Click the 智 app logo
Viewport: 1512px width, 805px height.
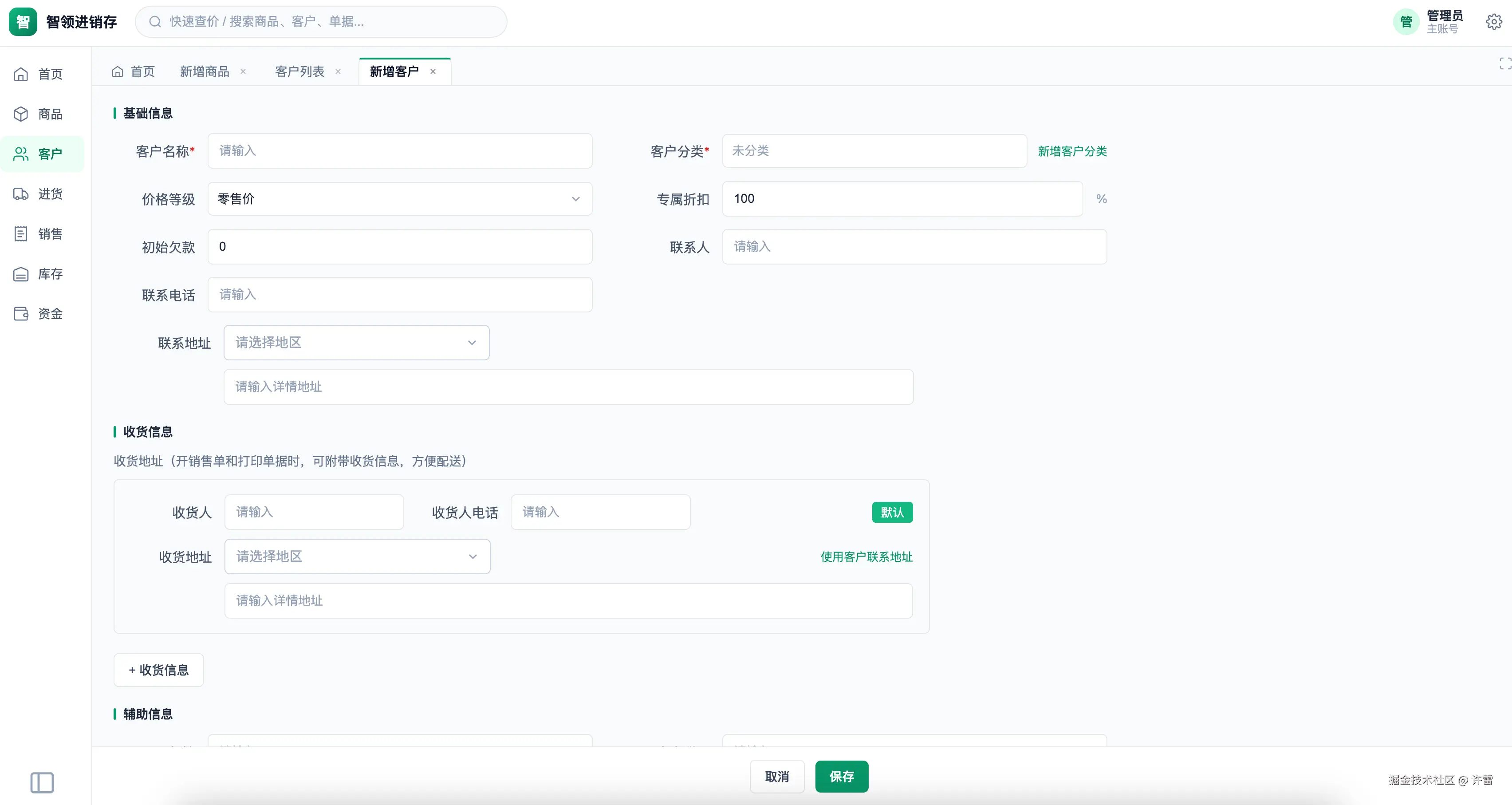[x=23, y=22]
